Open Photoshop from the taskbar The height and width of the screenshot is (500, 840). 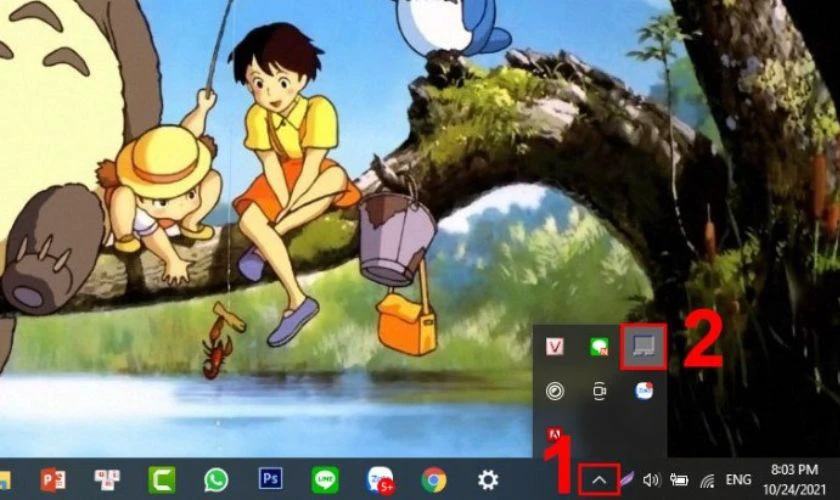coord(270,479)
